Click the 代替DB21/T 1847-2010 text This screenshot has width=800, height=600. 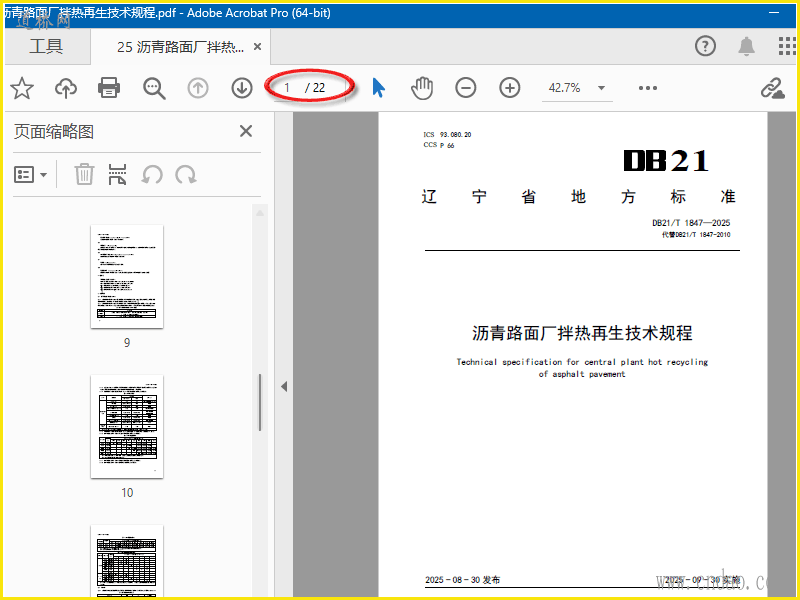click(x=696, y=235)
